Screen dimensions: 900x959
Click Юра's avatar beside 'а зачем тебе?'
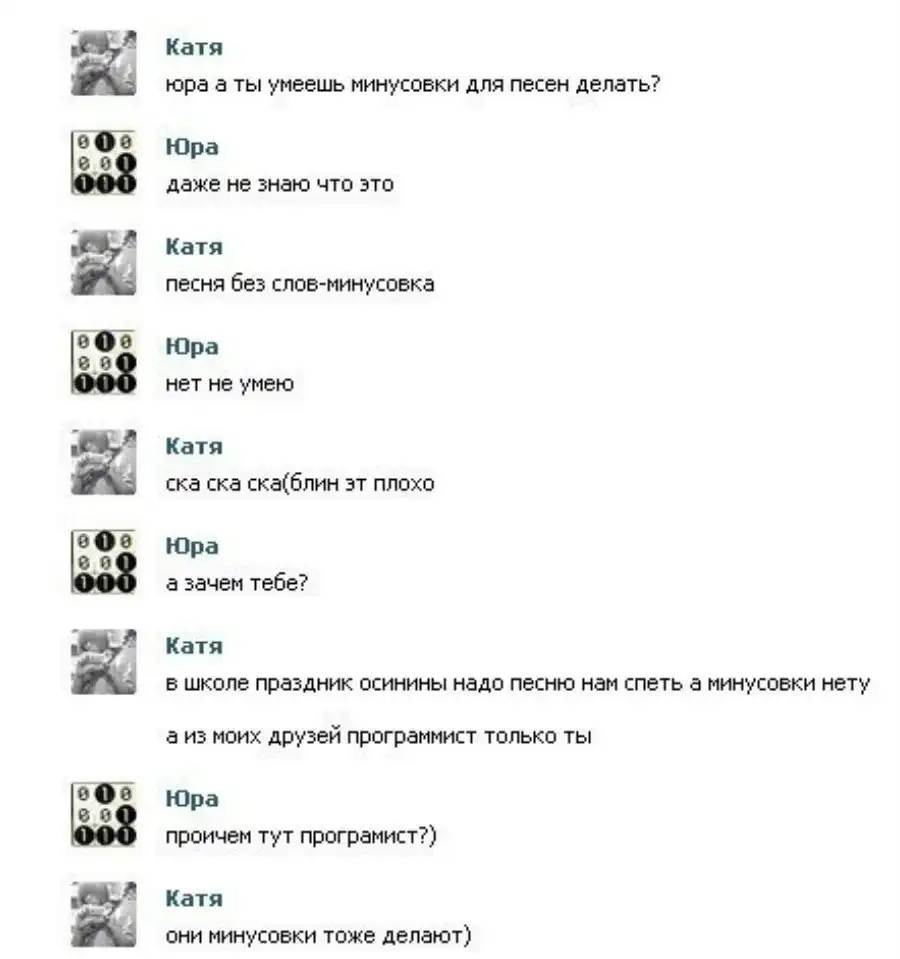tap(103, 561)
